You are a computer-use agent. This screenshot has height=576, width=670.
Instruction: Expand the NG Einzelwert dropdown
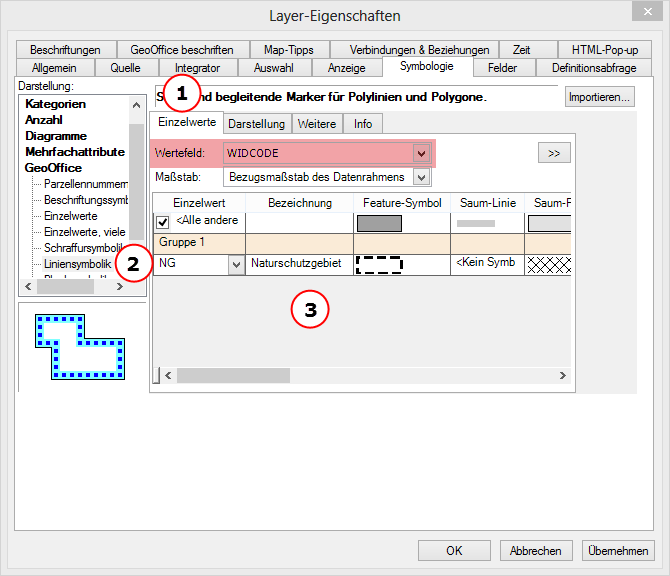click(x=236, y=265)
